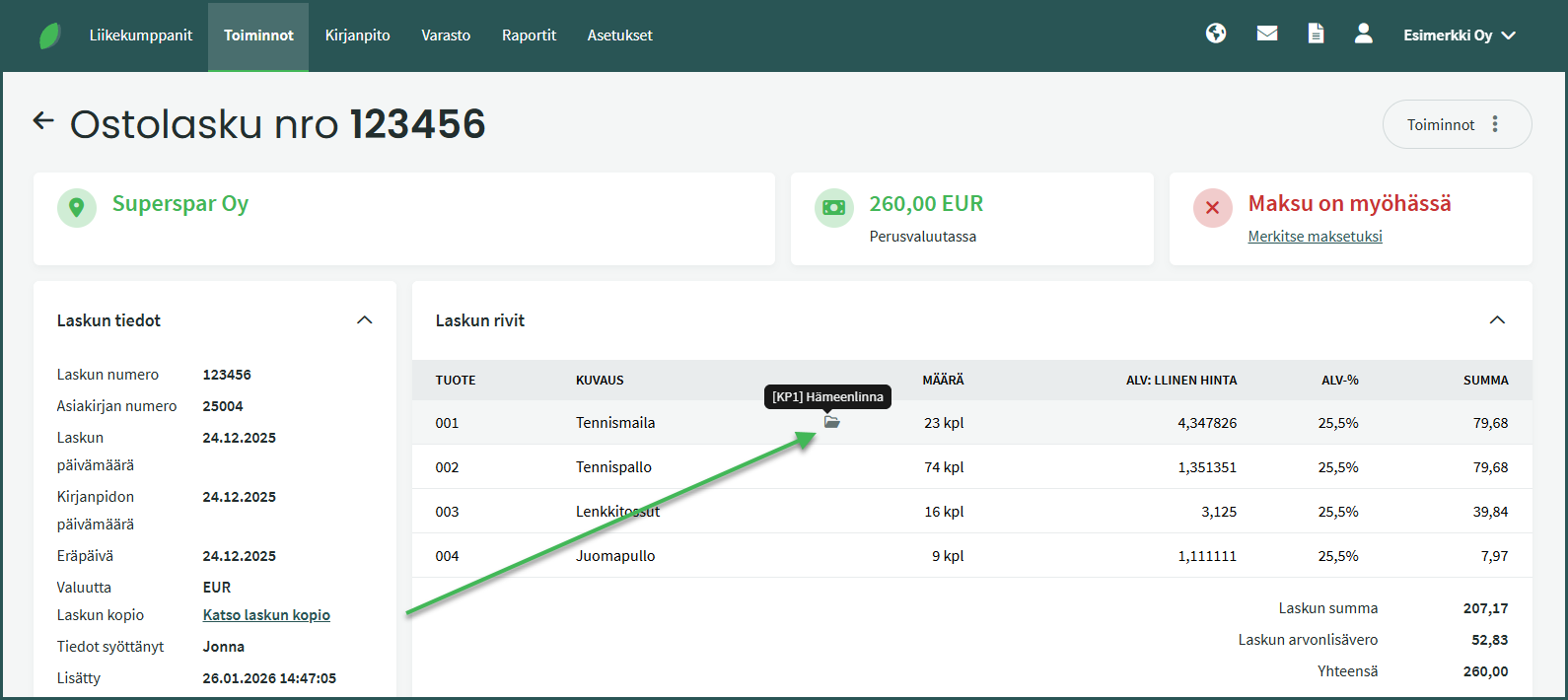Go back using the left arrow
This screenshot has width=1568, height=700.
(43, 121)
